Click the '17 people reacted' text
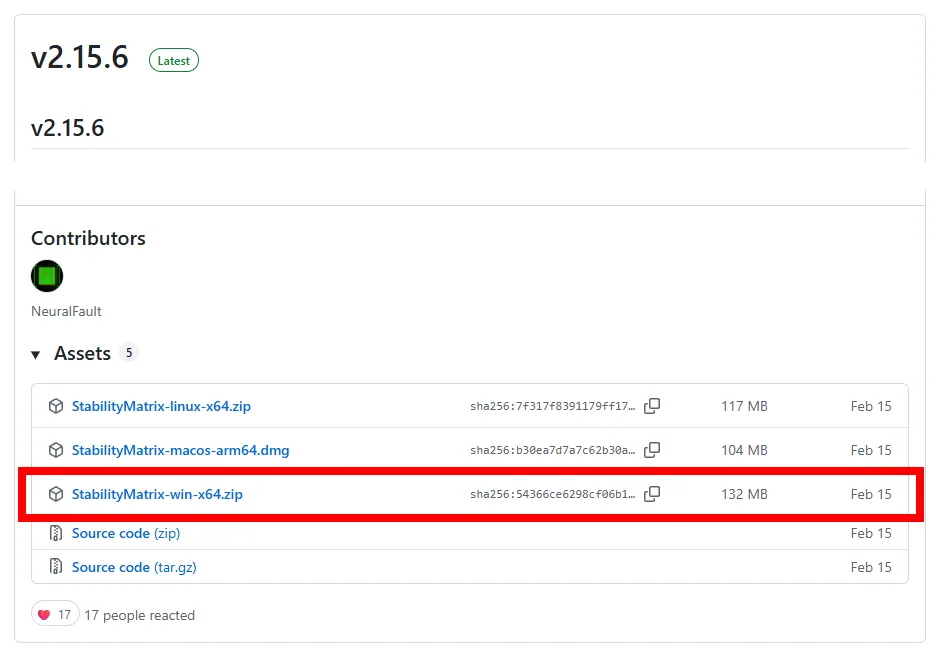 (140, 615)
